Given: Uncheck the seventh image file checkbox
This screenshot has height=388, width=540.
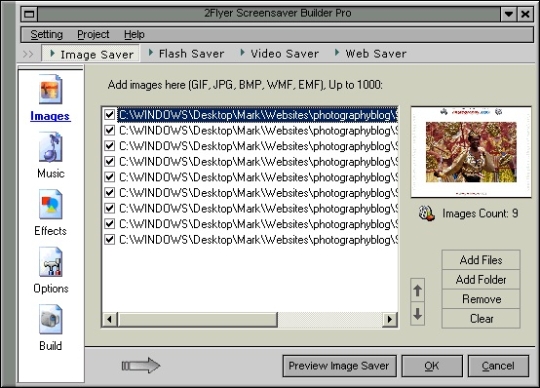Looking at the screenshot, I should (x=110, y=208).
